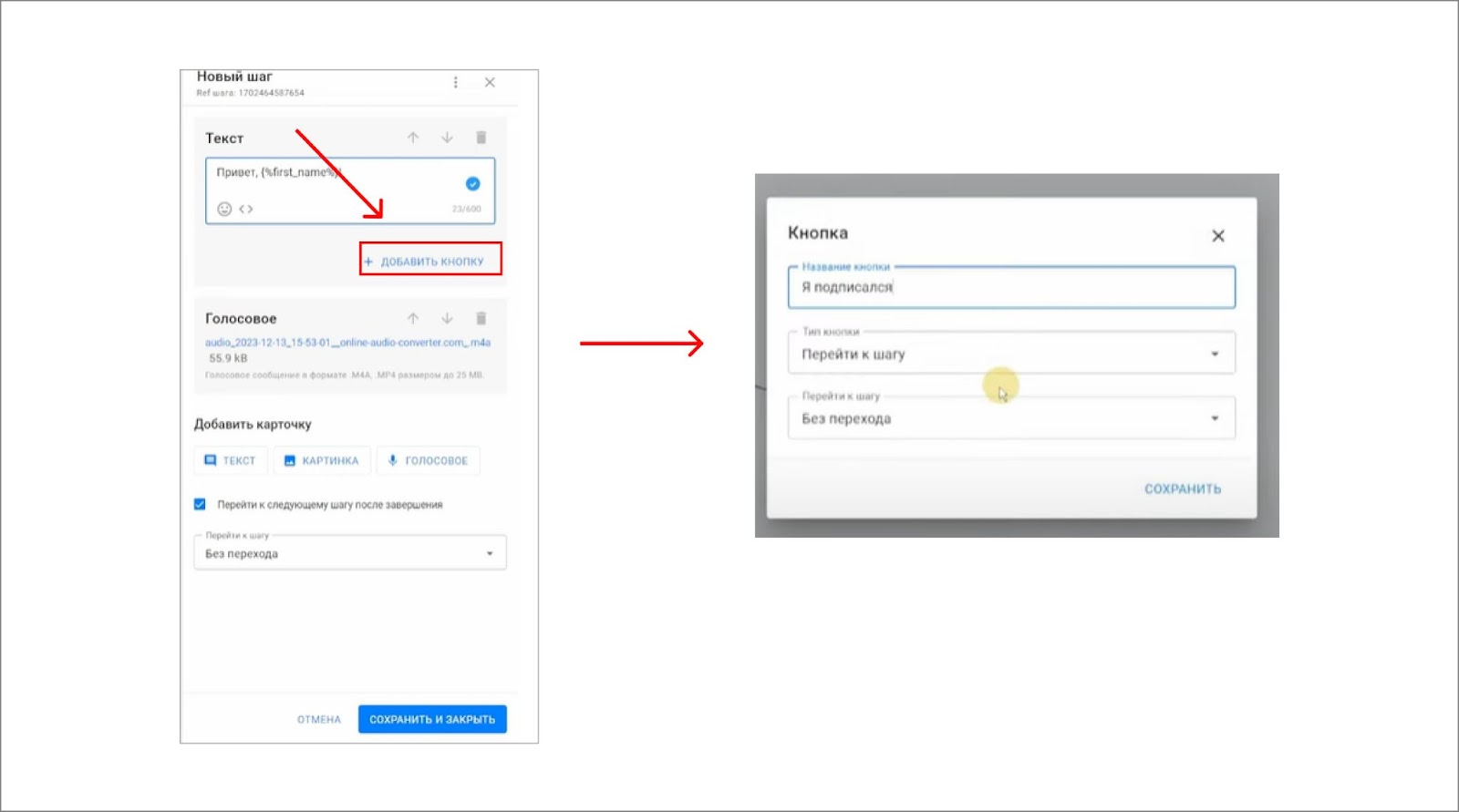Click the 'Добавить кнопку' button
This screenshot has height=812, width=1459.
[x=430, y=261]
